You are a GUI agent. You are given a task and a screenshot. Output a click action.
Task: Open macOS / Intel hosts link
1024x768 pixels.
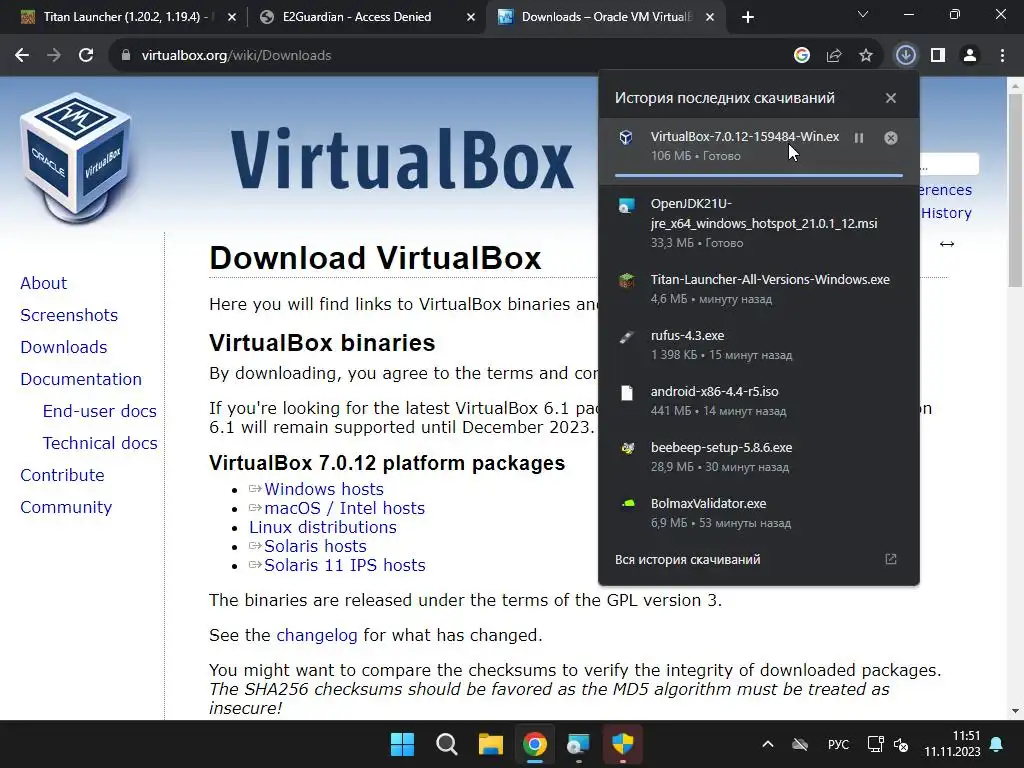pyautogui.click(x=344, y=508)
